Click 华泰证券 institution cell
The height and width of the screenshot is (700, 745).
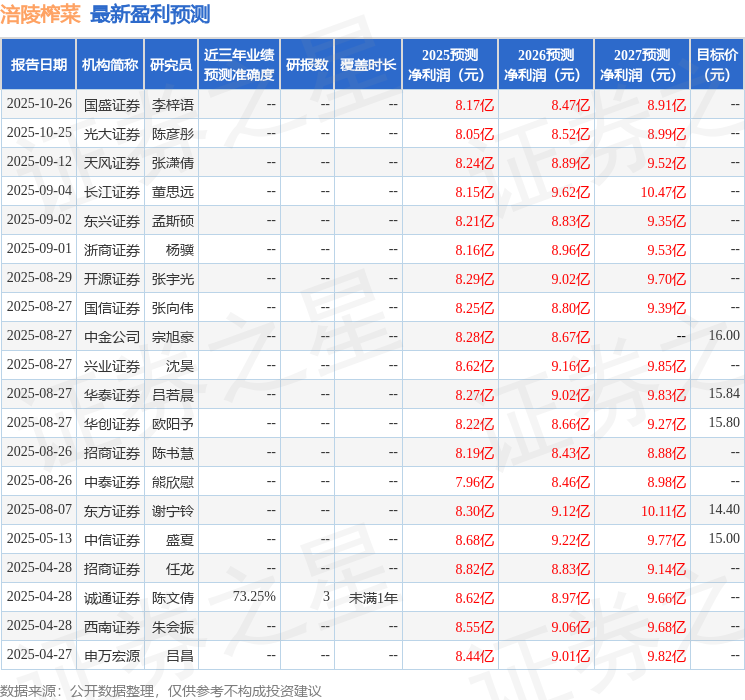(x=112, y=395)
